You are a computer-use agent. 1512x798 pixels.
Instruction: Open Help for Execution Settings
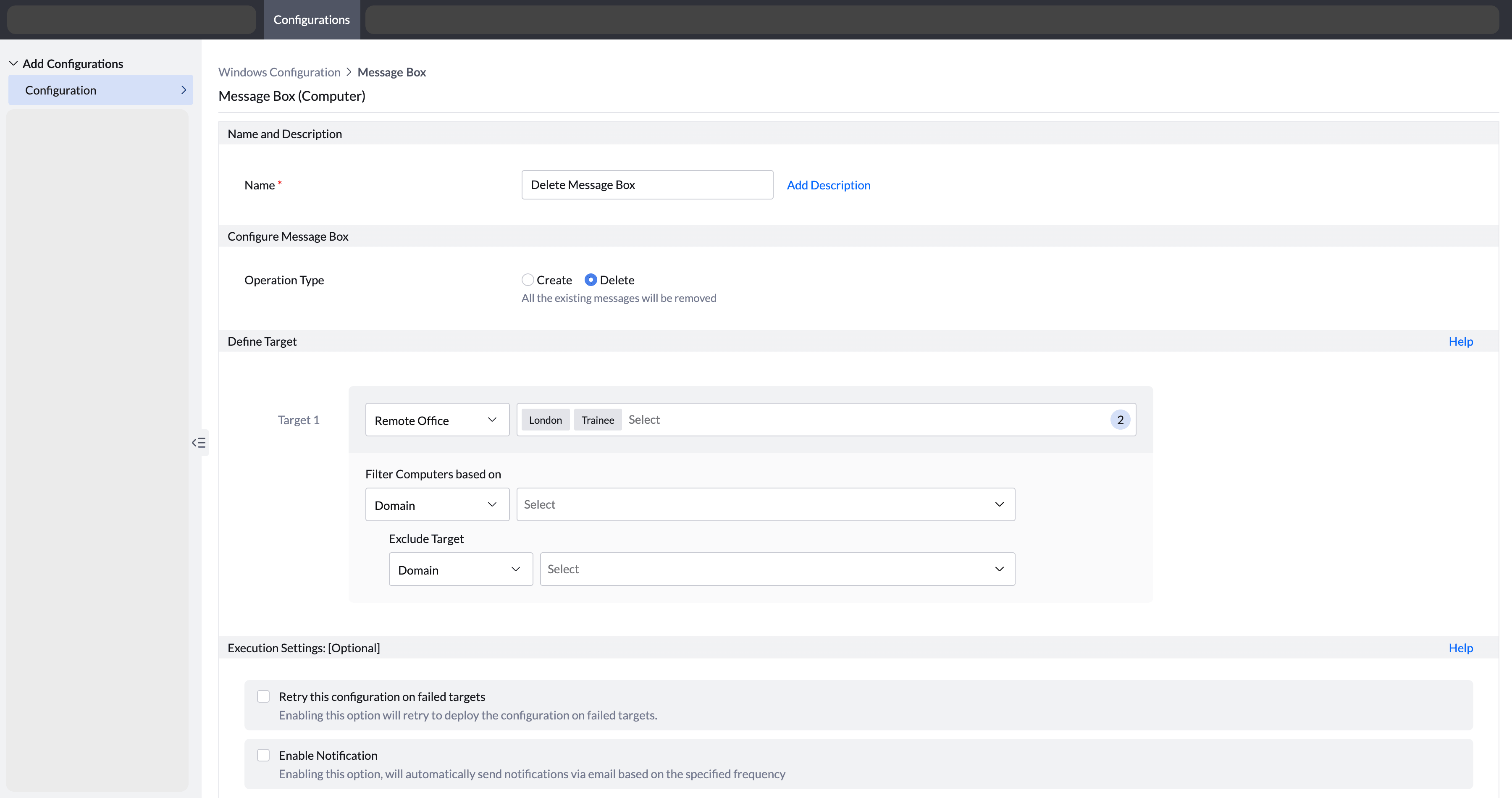tap(1460, 648)
